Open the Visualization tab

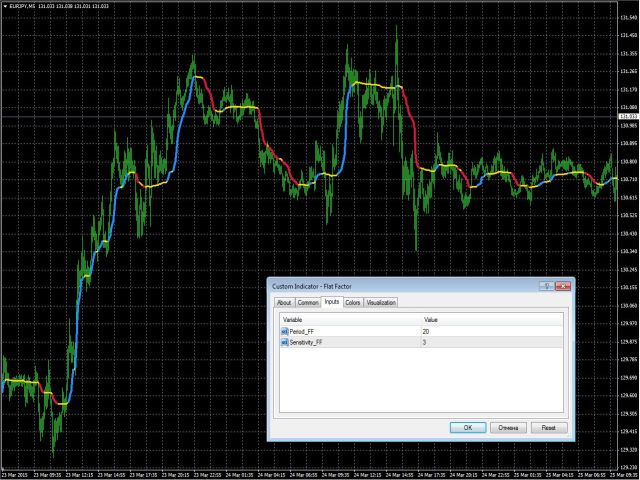[381, 302]
